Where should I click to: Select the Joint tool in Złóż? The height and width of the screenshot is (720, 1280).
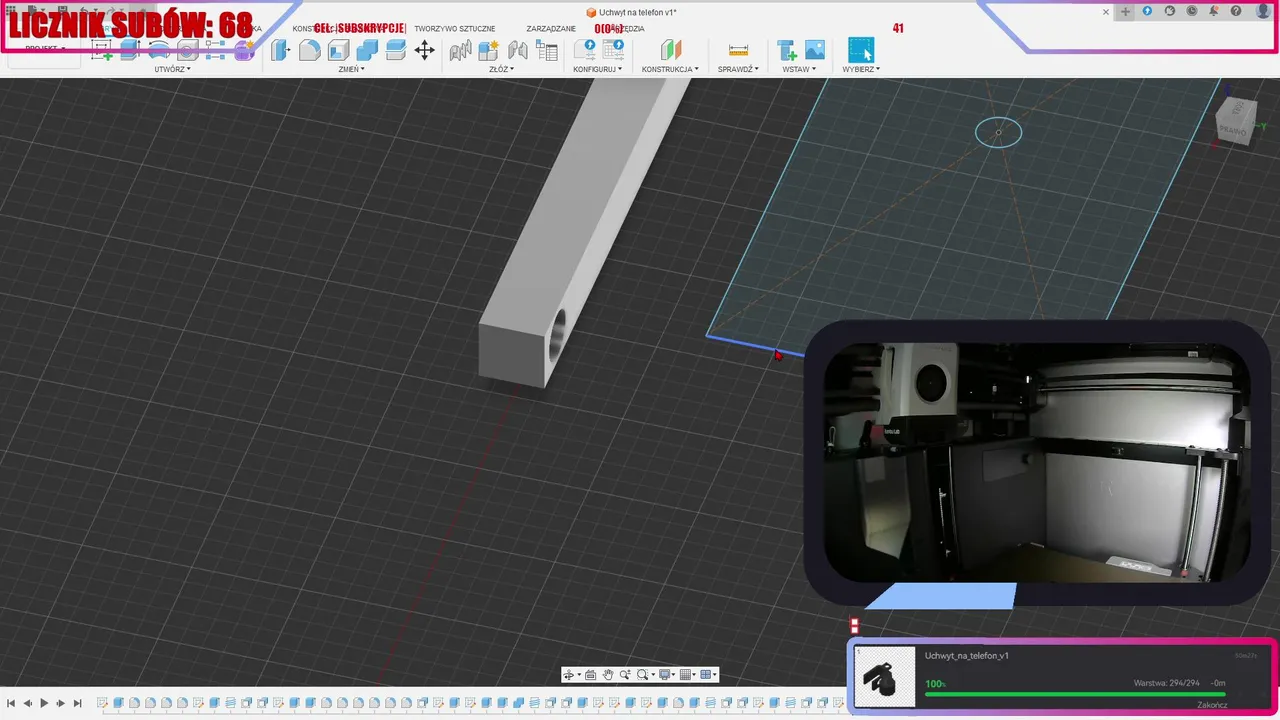[x=518, y=50]
